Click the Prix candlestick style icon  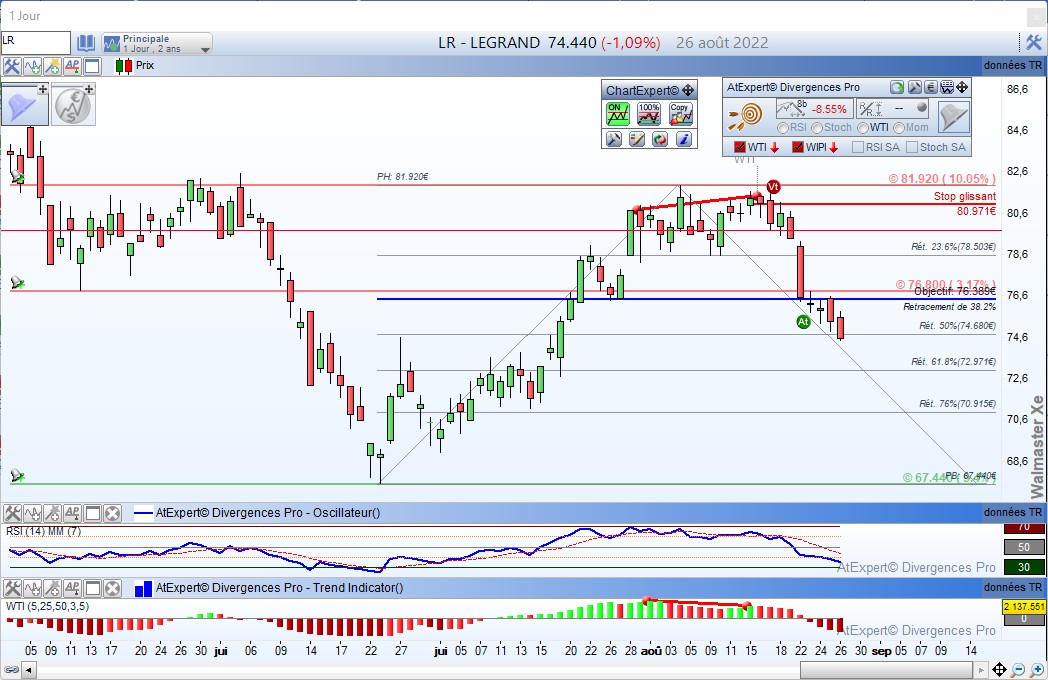tap(124, 66)
